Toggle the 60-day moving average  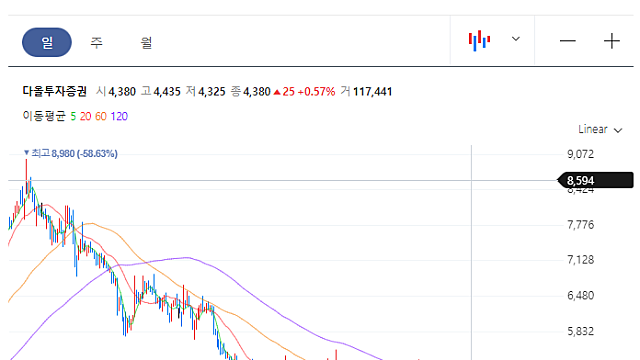[x=101, y=116]
